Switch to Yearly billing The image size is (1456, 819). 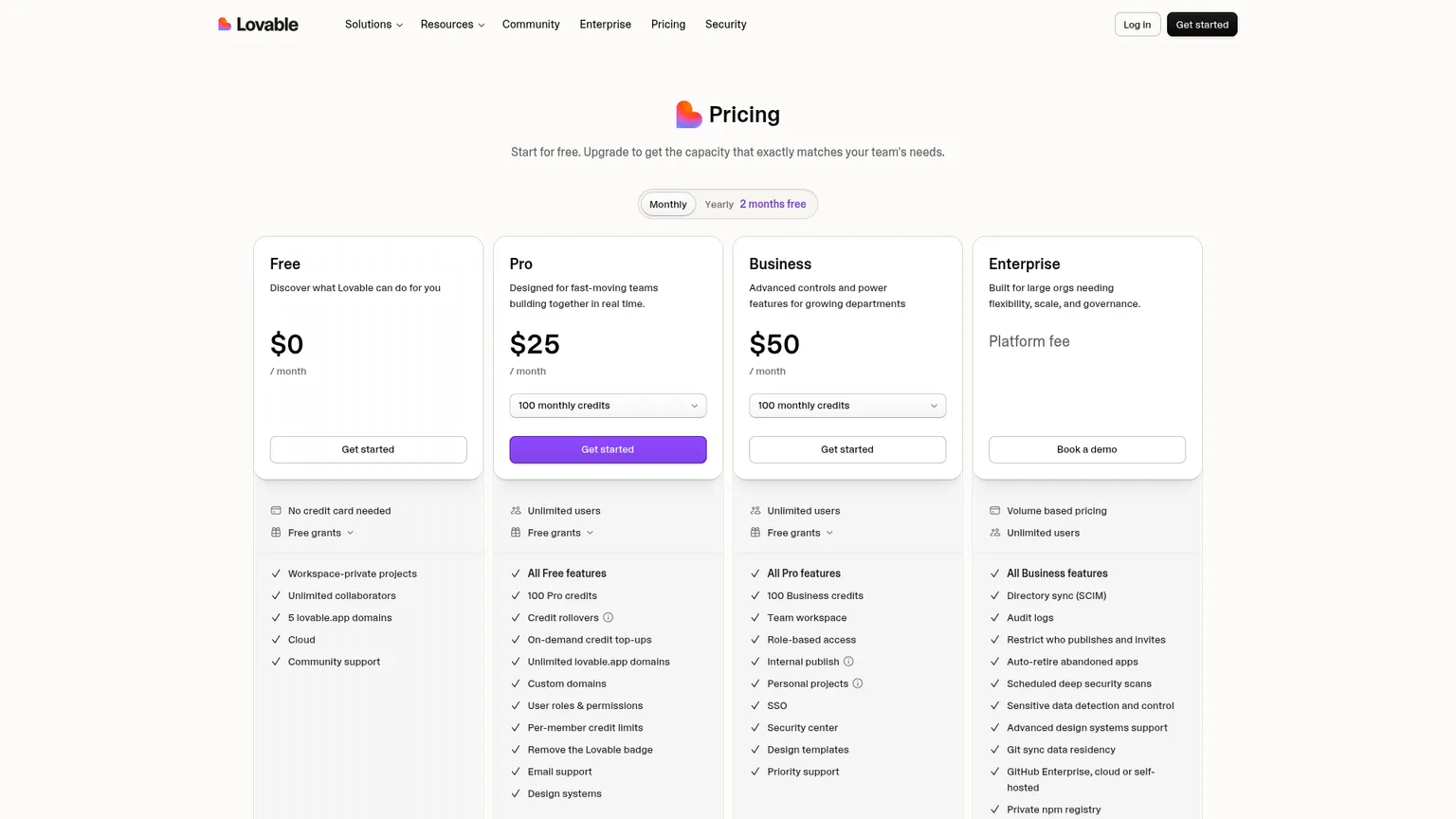pyautogui.click(x=755, y=204)
